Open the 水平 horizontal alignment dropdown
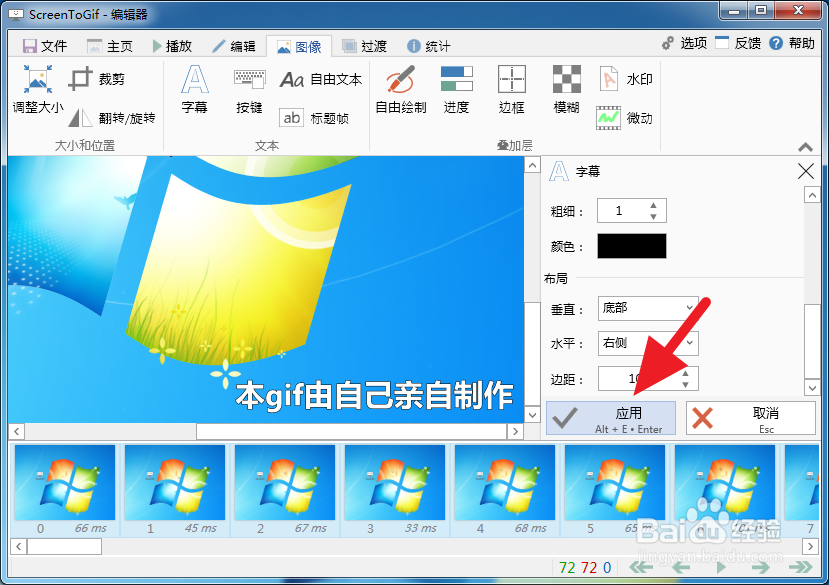The height and width of the screenshot is (585, 829). tap(648, 343)
